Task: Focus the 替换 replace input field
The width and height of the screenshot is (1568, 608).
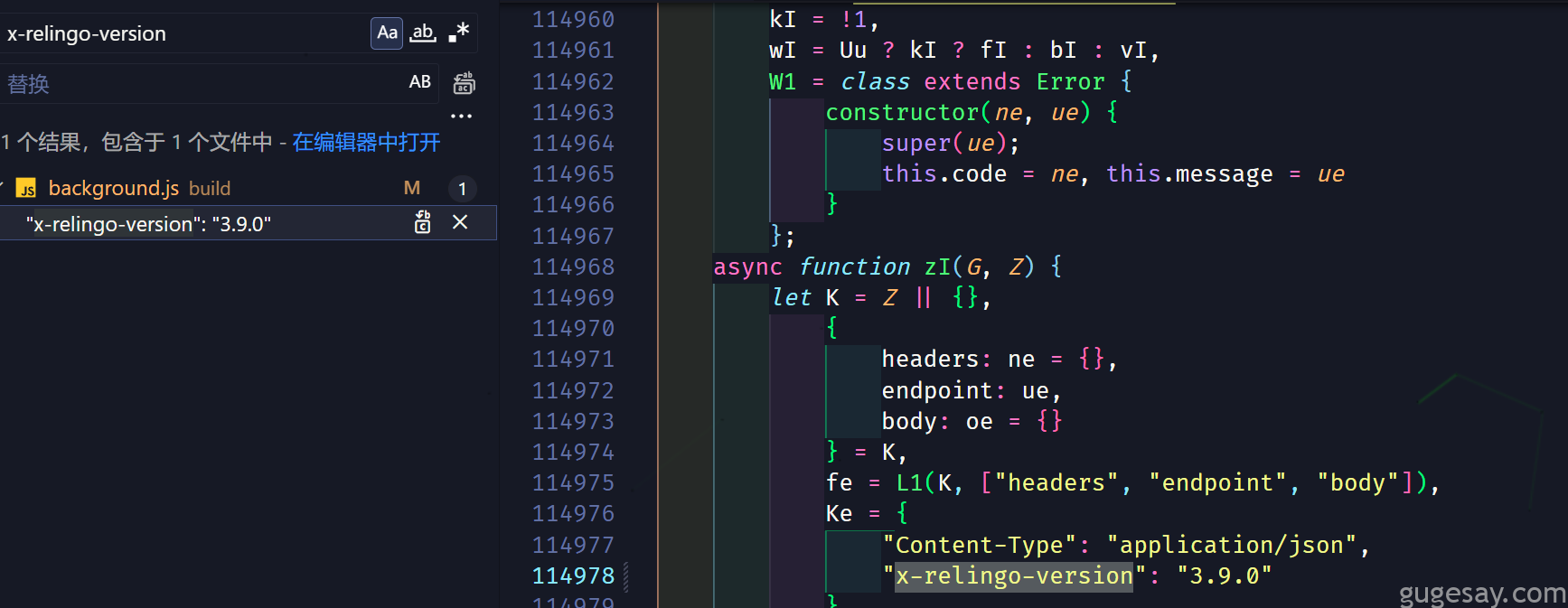Action: click(203, 83)
